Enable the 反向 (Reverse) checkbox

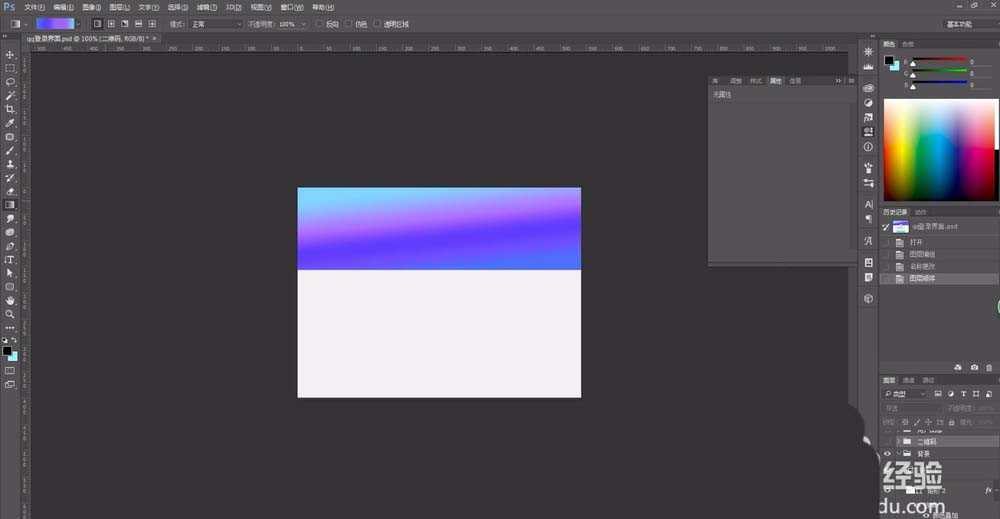click(x=319, y=23)
